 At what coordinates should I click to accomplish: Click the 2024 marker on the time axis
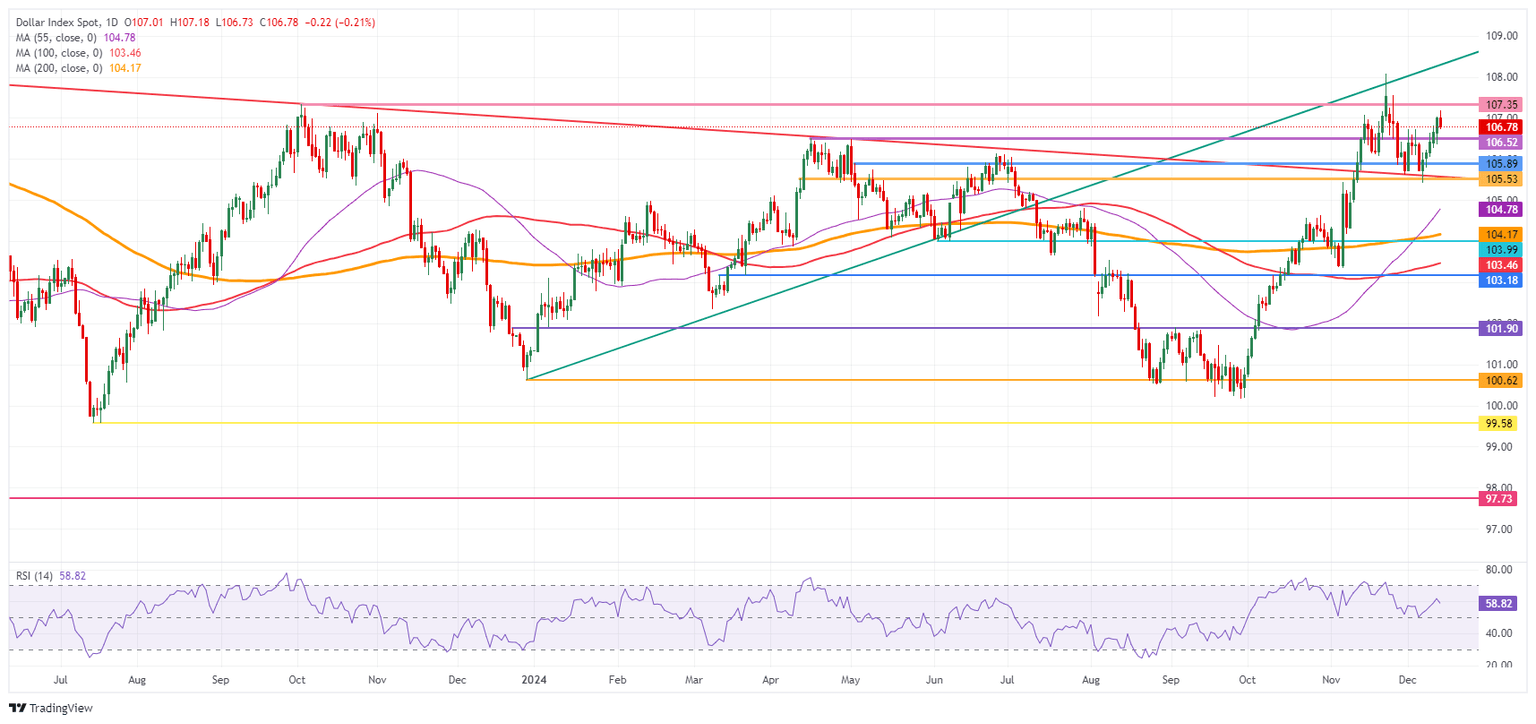[x=533, y=680]
